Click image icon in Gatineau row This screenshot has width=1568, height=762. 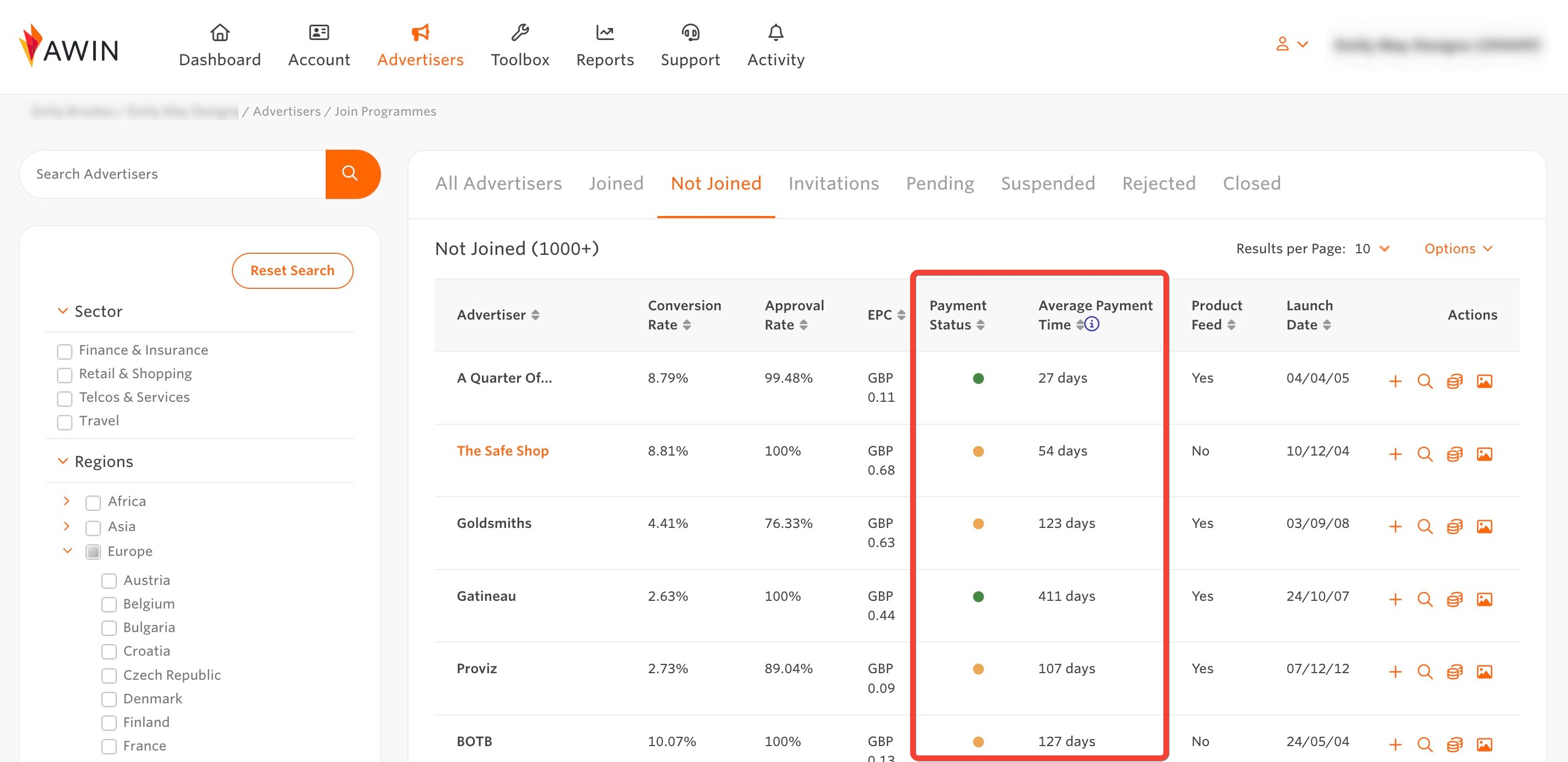[1484, 600]
